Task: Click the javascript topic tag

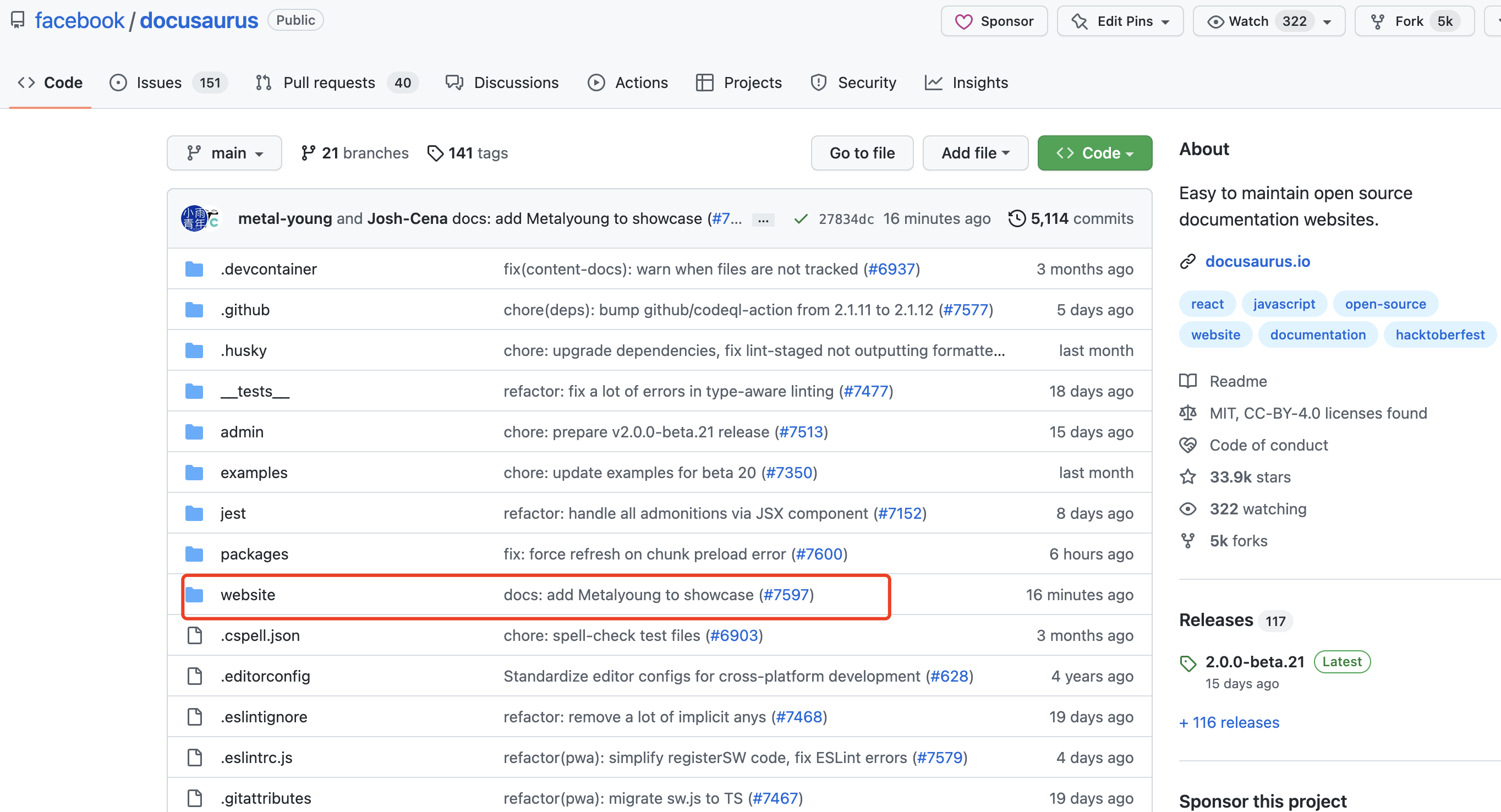Action: 1284,304
